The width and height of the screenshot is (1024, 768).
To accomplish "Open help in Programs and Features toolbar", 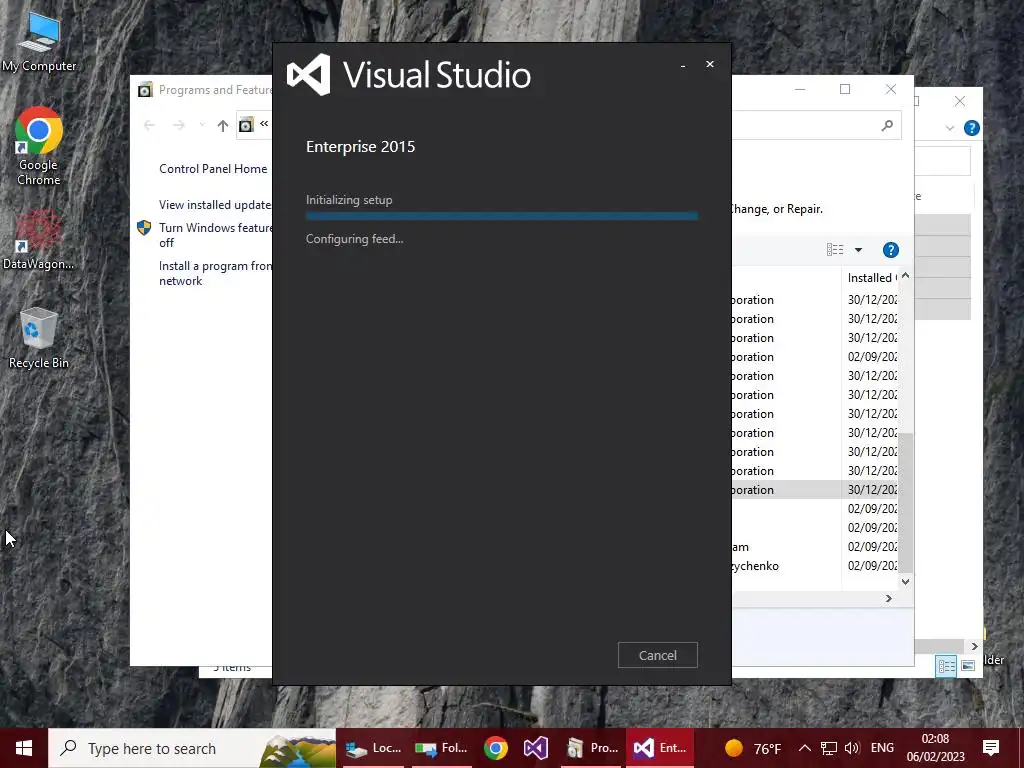I will [x=891, y=249].
